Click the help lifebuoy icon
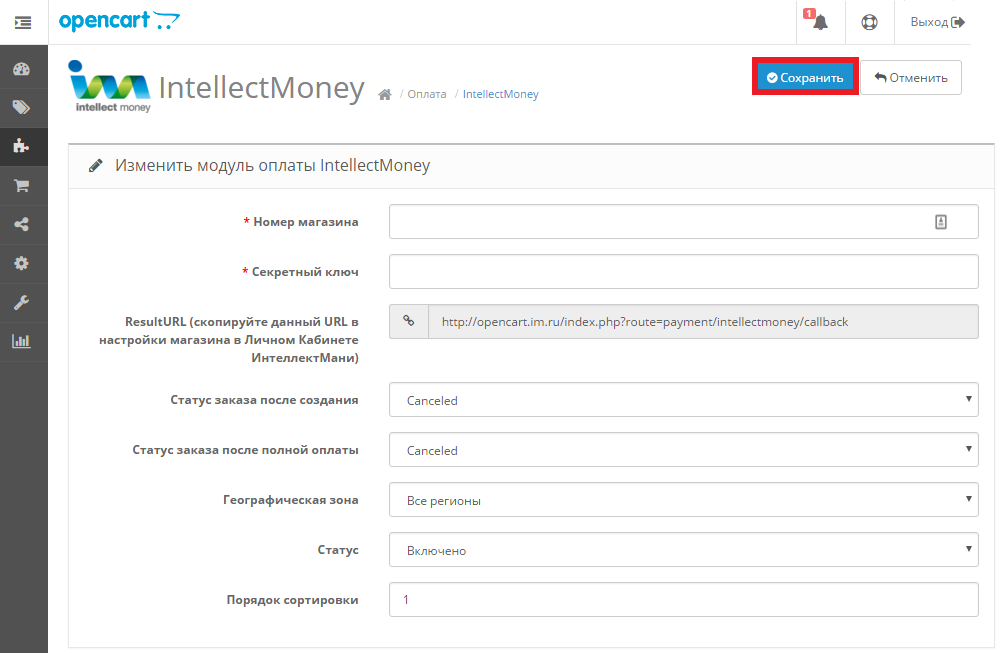 (x=869, y=22)
